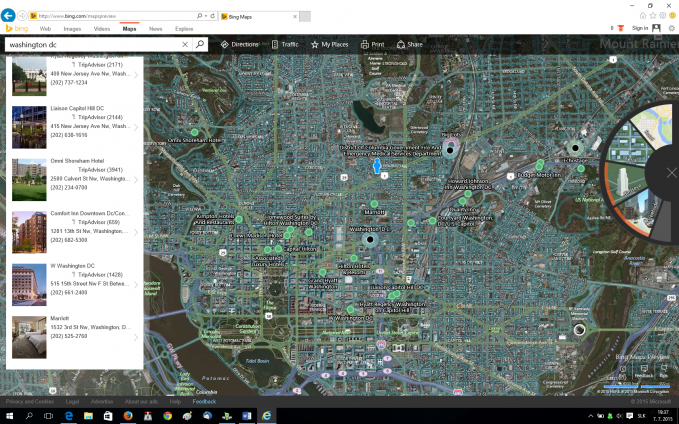Toggle the Traffic layer

click(x=285, y=45)
